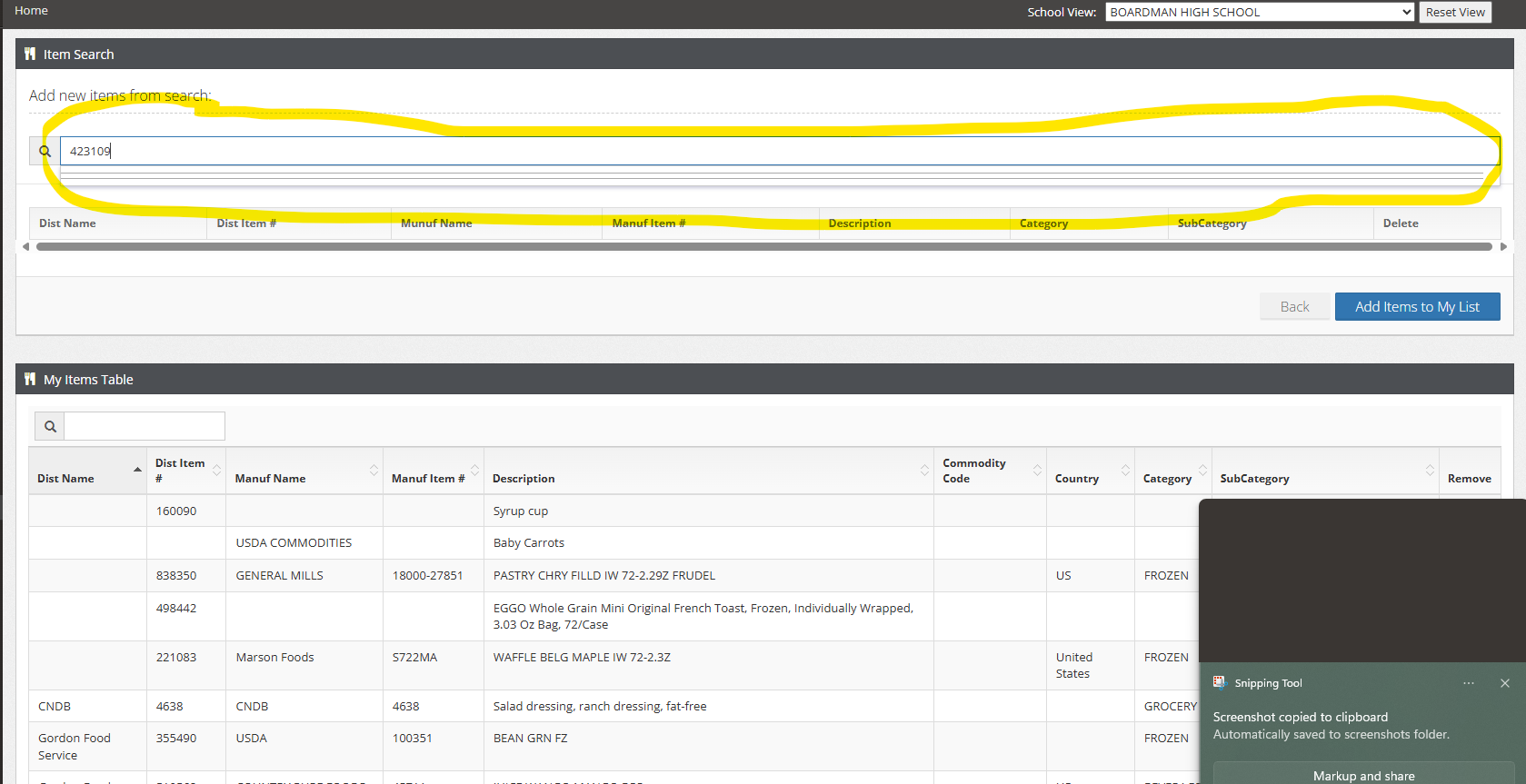
Task: Sort My Items Table by Commodity Code
Action: pyautogui.click(x=990, y=471)
